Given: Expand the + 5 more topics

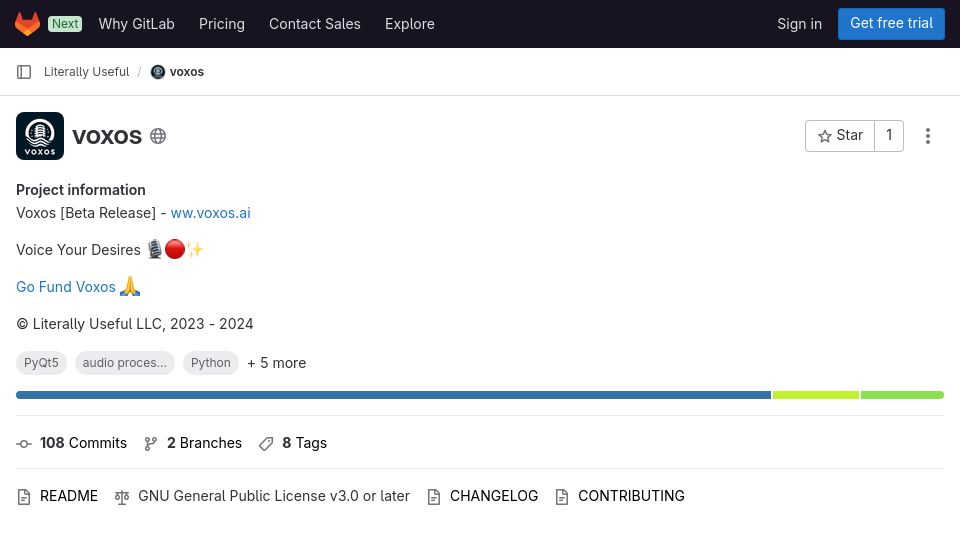Looking at the screenshot, I should pyautogui.click(x=277, y=363).
